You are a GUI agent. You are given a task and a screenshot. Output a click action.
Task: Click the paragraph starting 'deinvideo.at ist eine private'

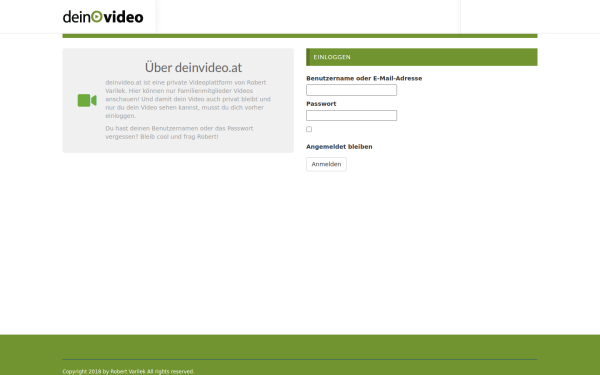pyautogui.click(x=188, y=99)
